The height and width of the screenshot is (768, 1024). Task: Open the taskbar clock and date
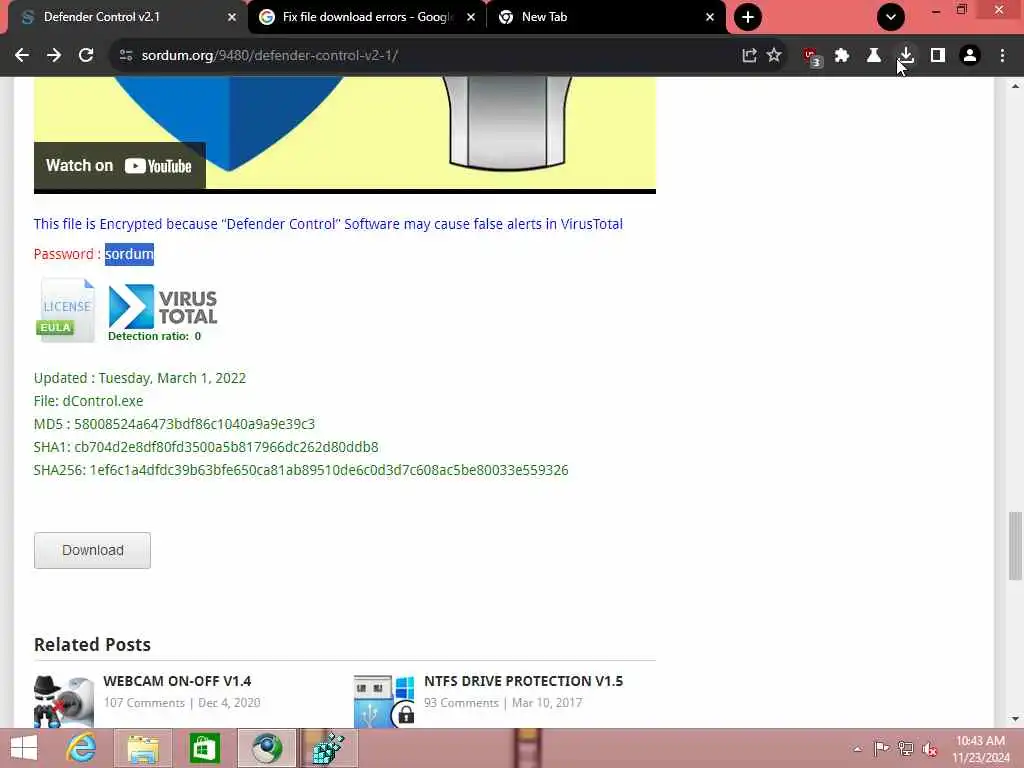pos(980,749)
